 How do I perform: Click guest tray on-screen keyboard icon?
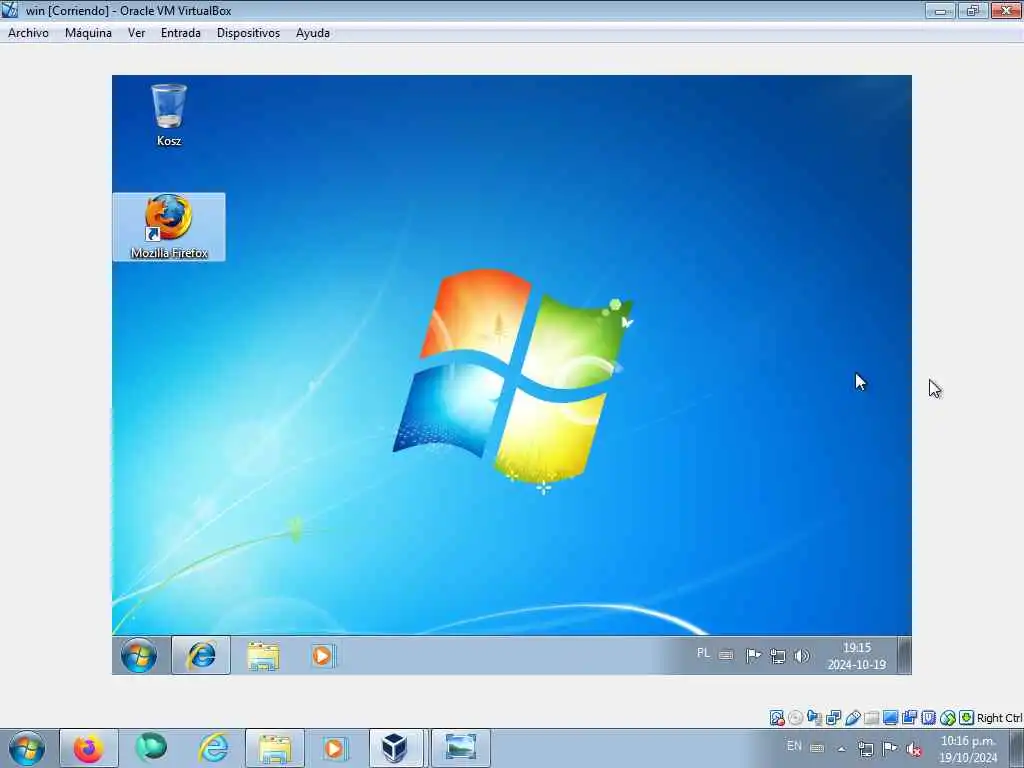[x=726, y=654]
